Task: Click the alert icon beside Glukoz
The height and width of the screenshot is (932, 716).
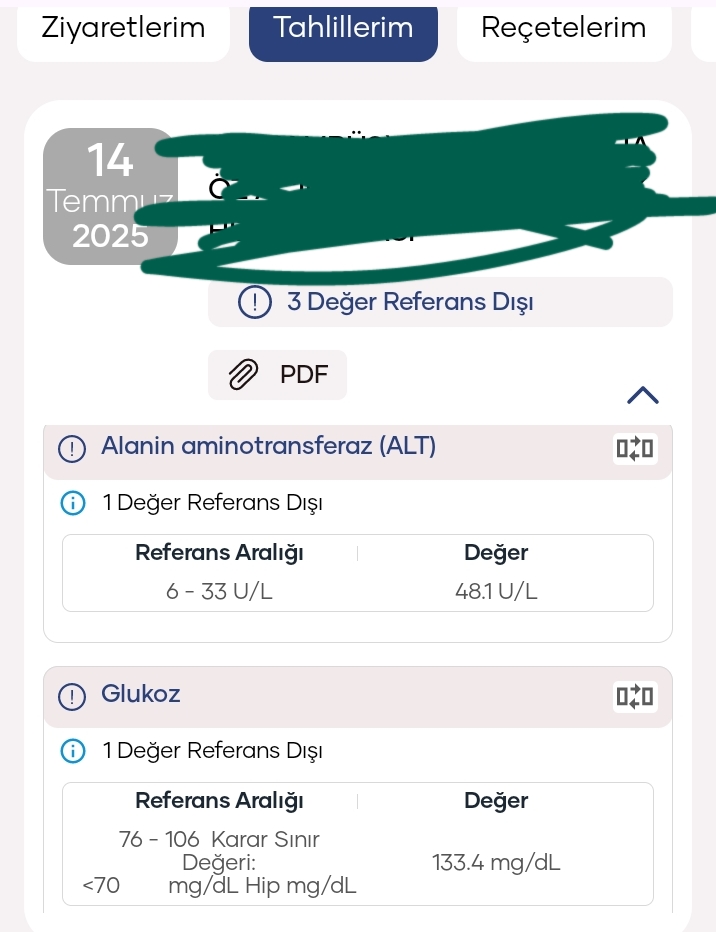Action: [72, 697]
